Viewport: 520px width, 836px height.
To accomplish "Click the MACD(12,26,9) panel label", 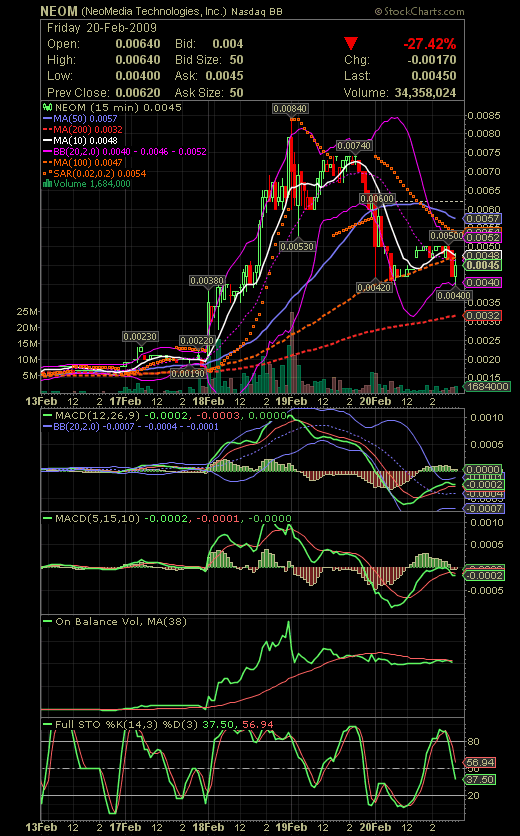I will (97, 415).
